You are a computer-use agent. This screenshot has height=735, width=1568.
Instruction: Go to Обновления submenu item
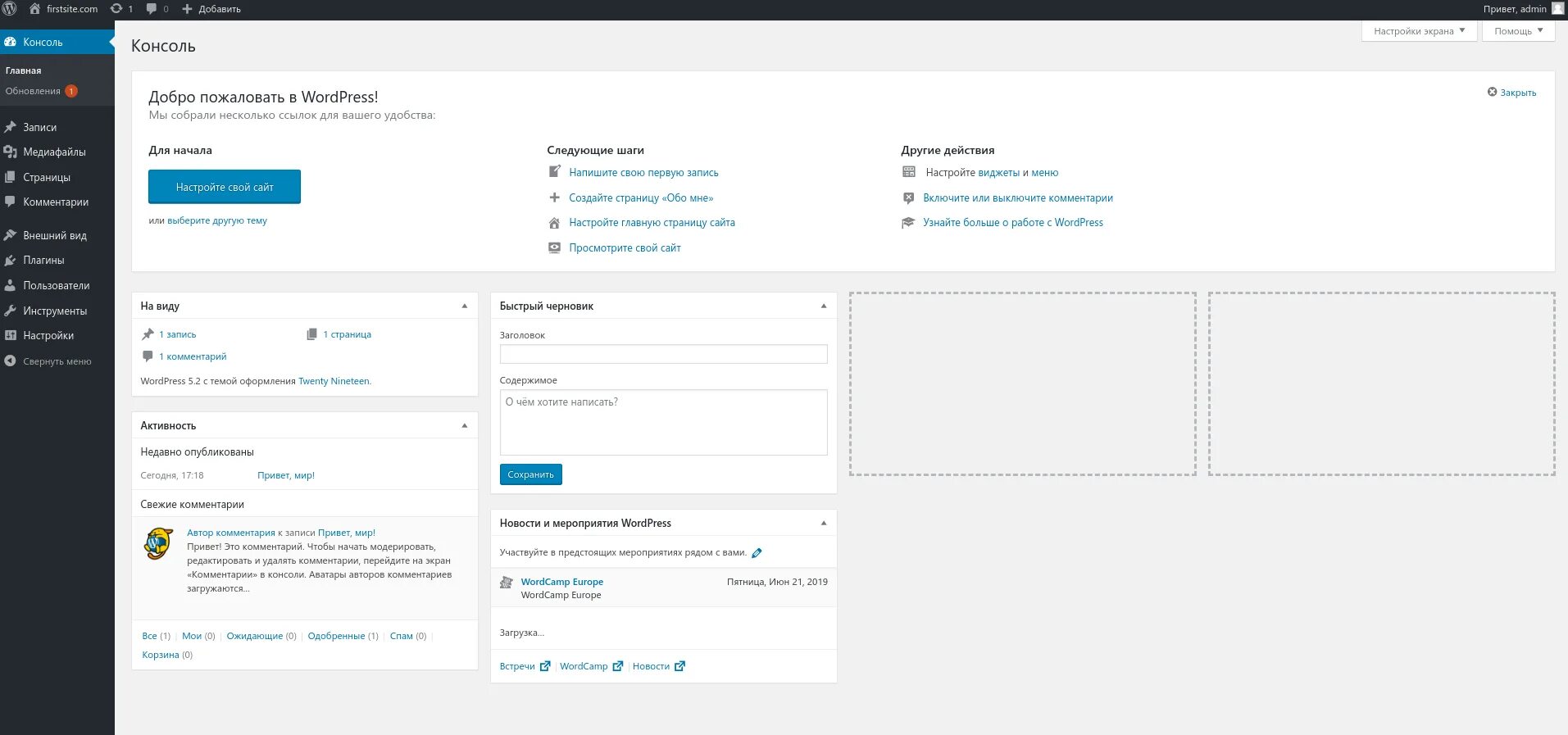coord(41,91)
